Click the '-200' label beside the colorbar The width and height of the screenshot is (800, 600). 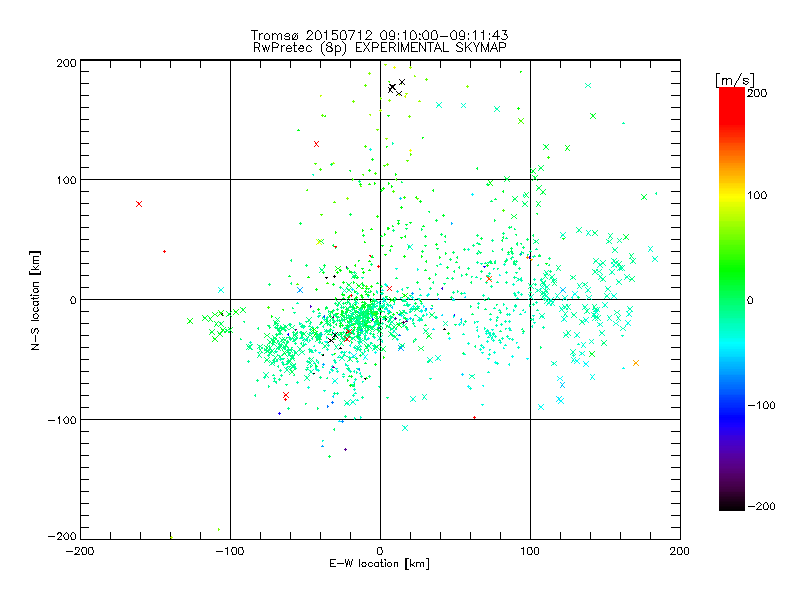[761, 506]
